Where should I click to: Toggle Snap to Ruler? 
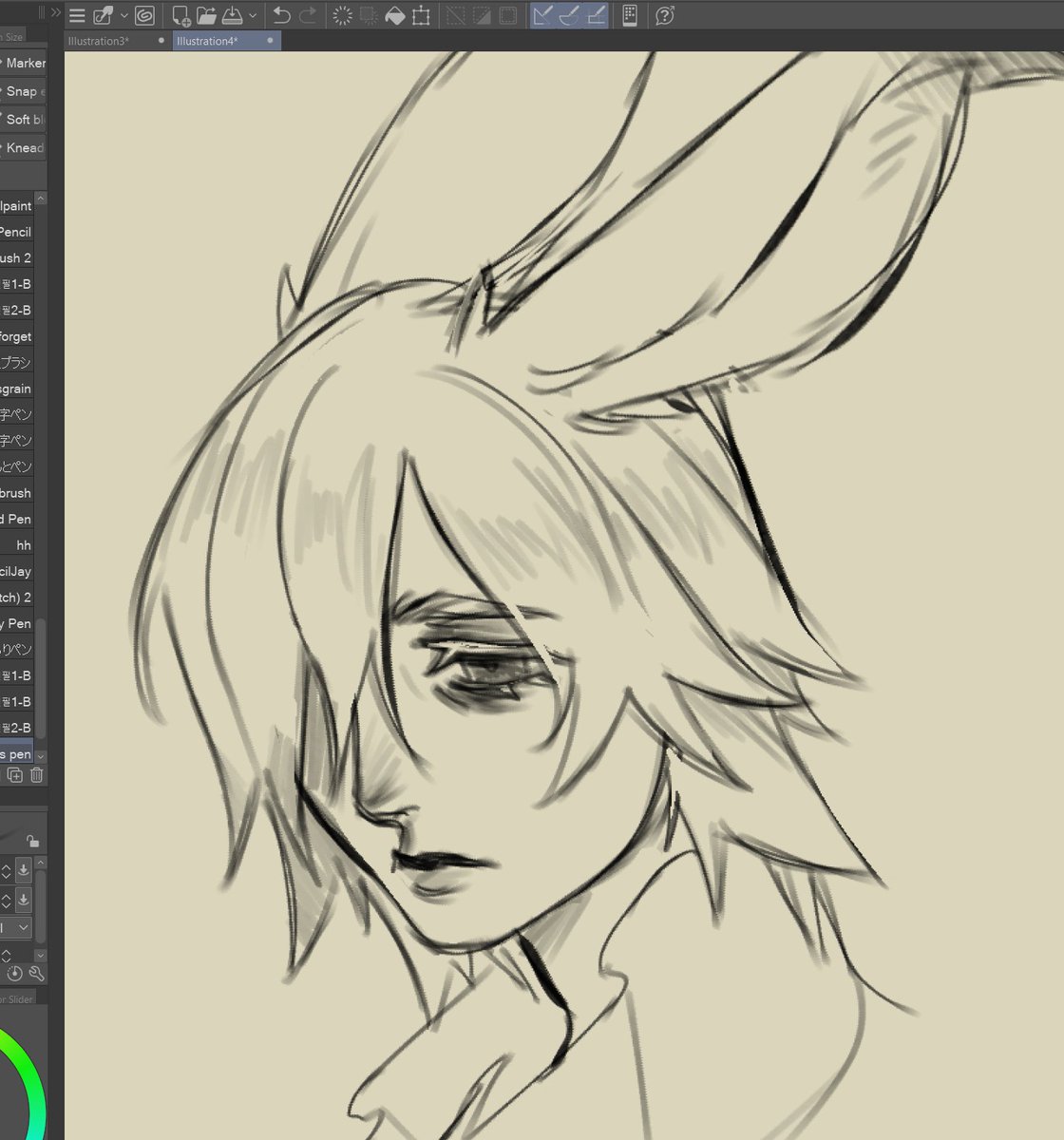point(542,15)
